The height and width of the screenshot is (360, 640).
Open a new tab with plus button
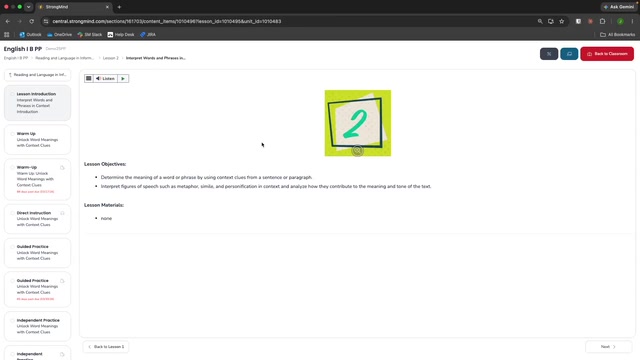tap(119, 7)
